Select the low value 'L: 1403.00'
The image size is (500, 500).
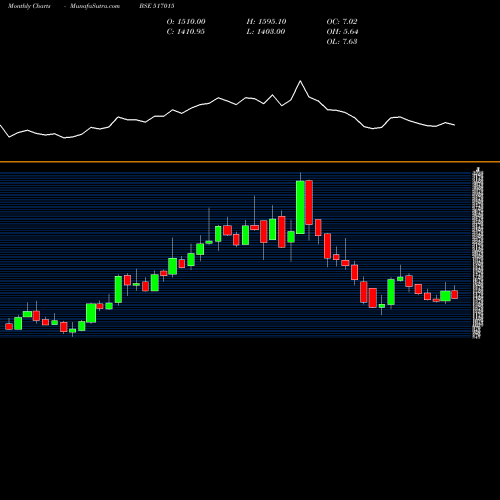click(266, 32)
